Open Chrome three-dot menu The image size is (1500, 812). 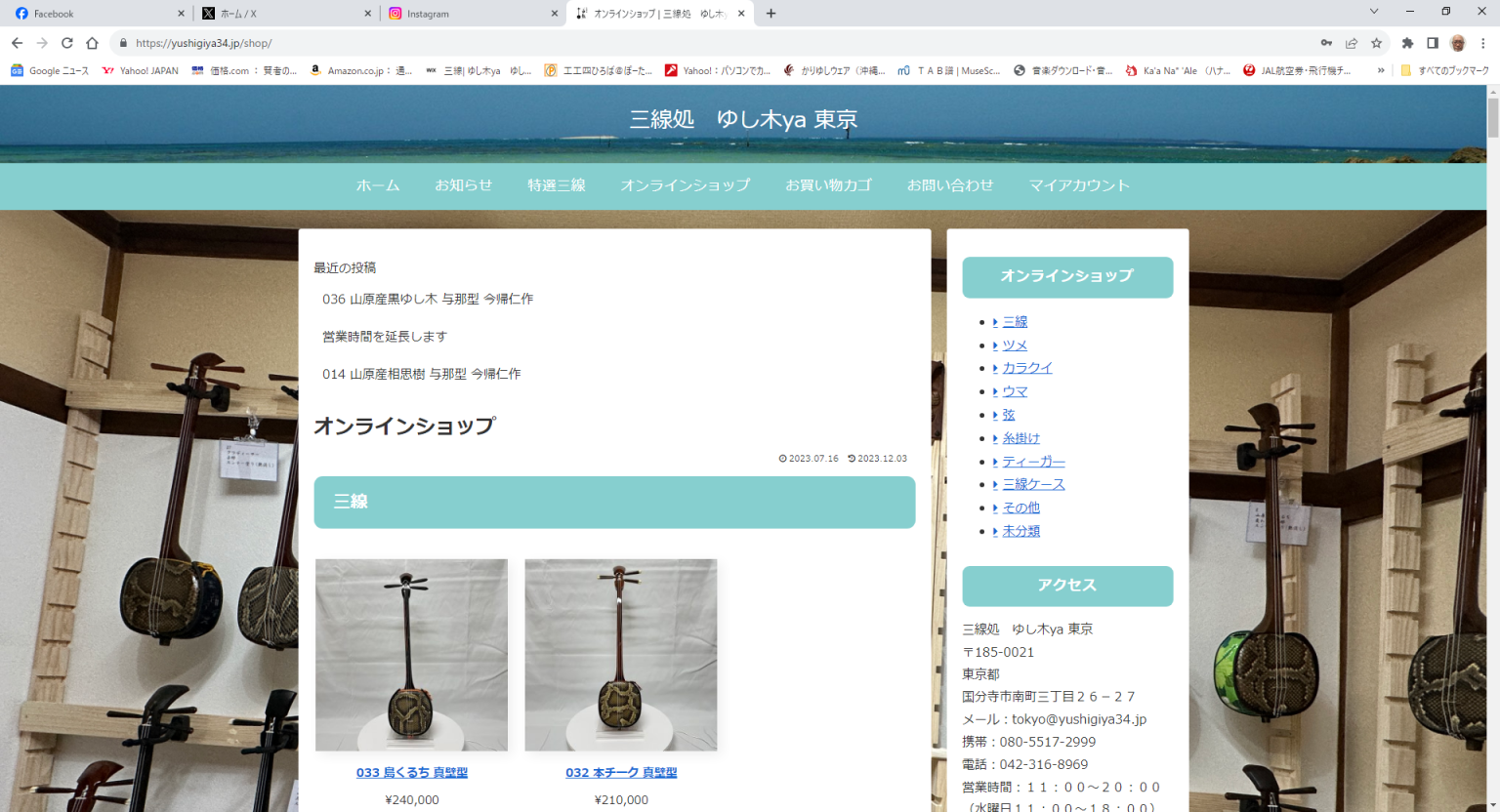pyautogui.click(x=1483, y=43)
